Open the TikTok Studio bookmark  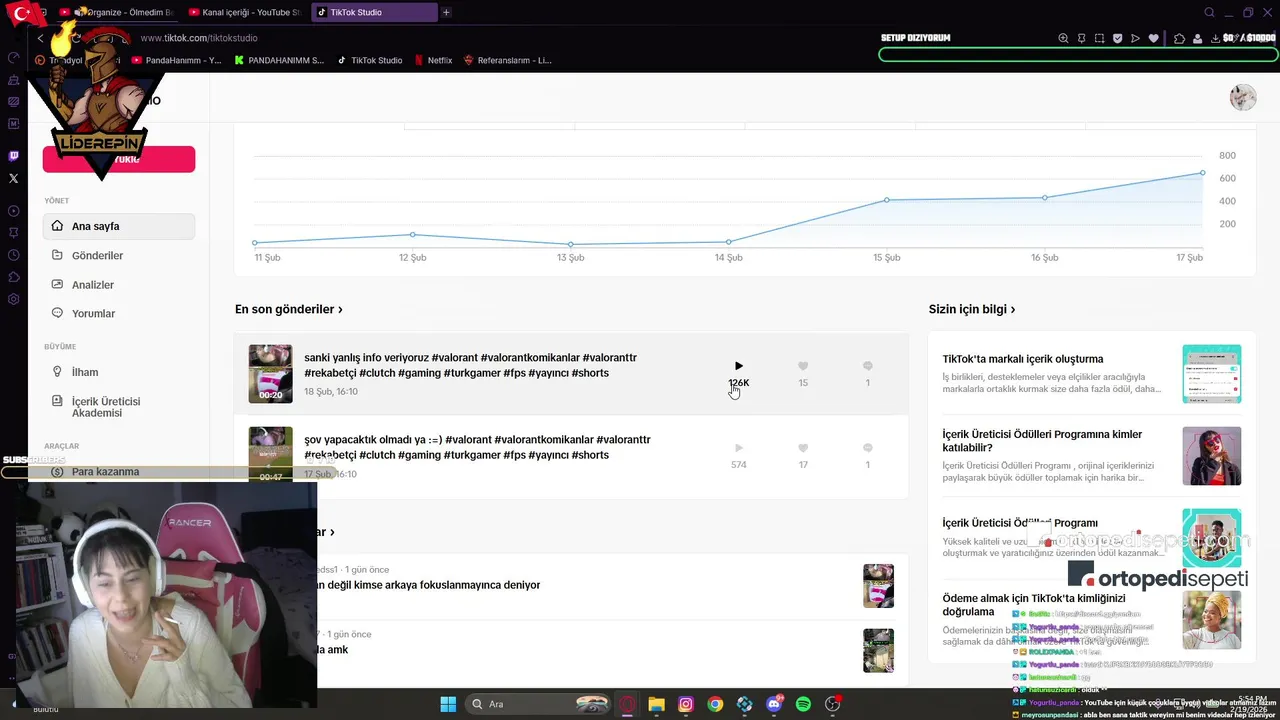pyautogui.click(x=370, y=60)
